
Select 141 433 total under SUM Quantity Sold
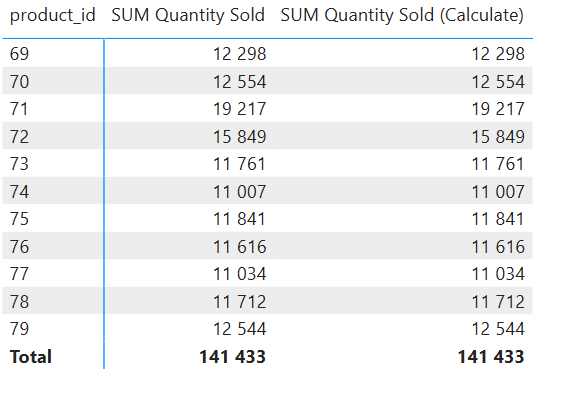click(x=232, y=357)
